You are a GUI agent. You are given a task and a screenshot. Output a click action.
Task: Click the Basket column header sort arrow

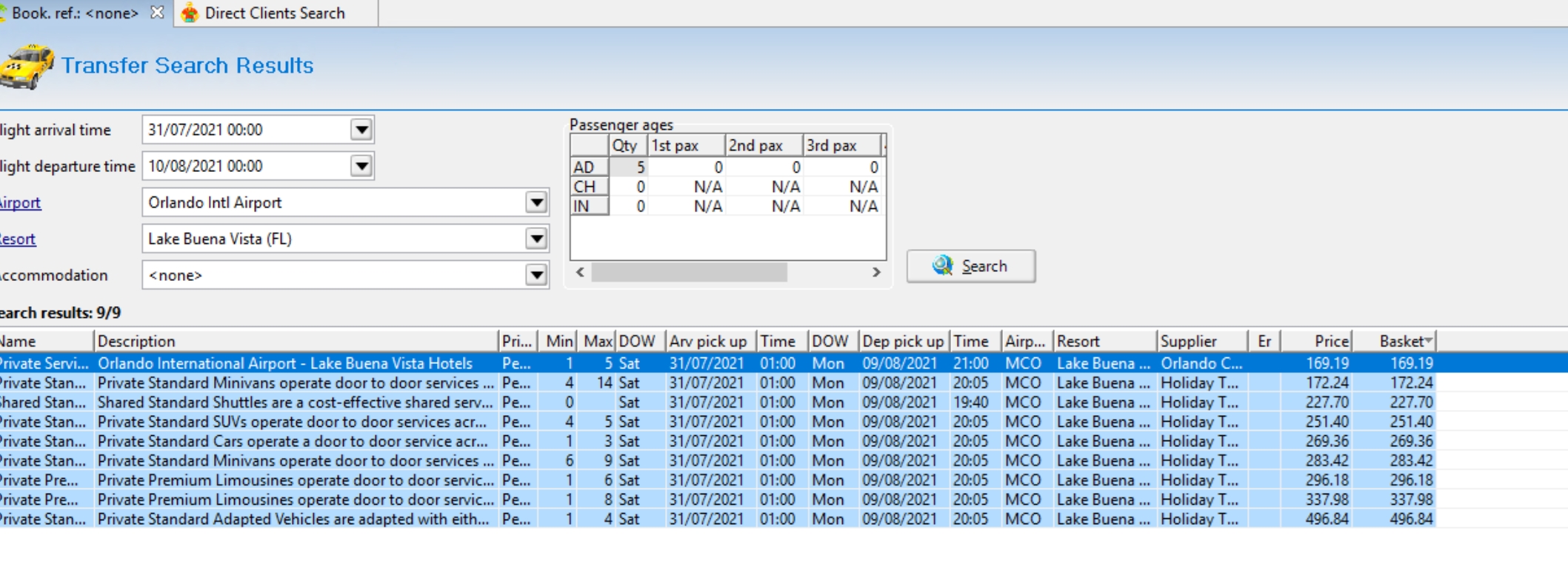[x=1428, y=340]
